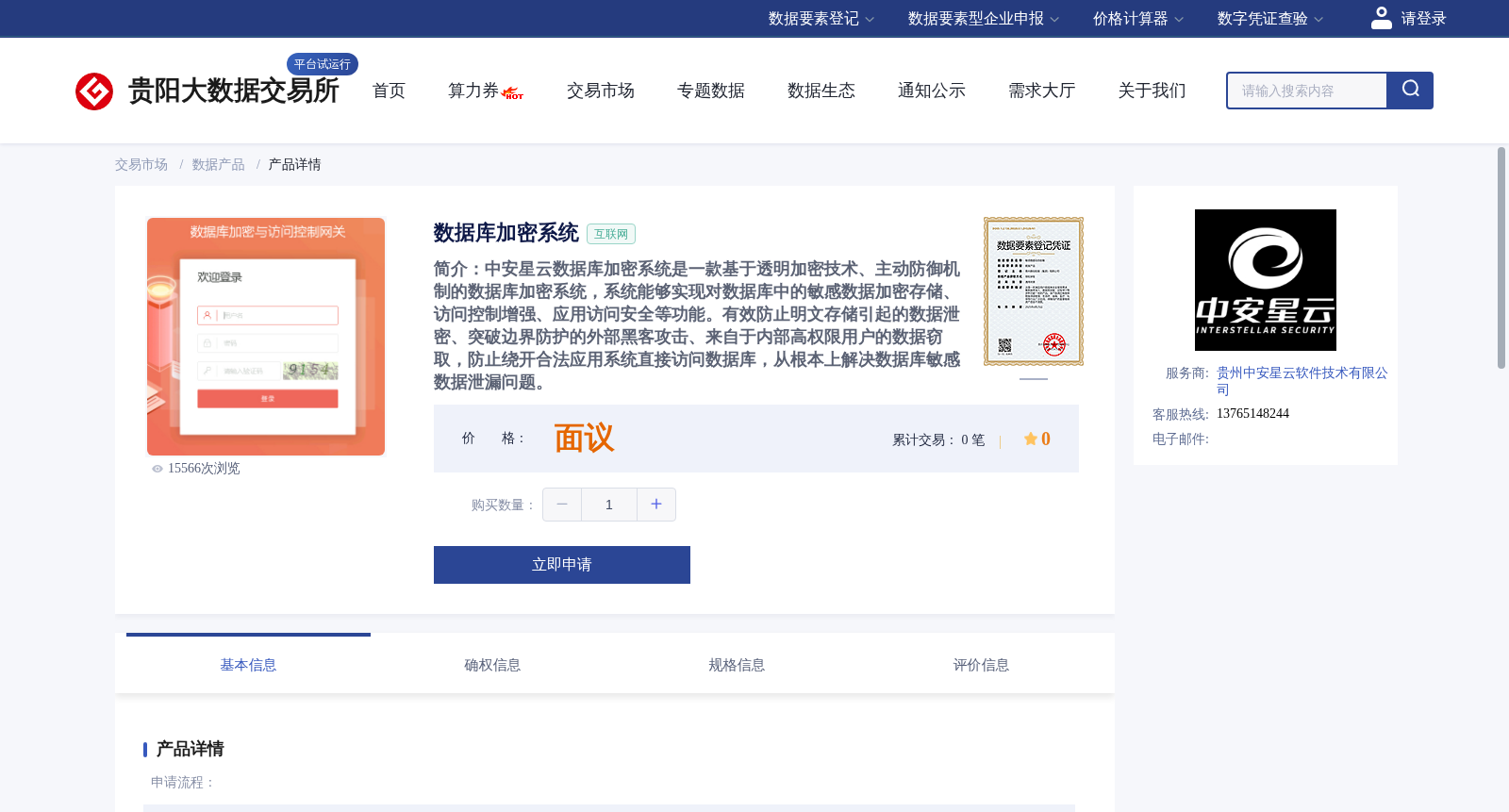Open the 关于我们 navigation item
Viewport: 1509px width, 812px height.
pyautogui.click(x=1152, y=91)
